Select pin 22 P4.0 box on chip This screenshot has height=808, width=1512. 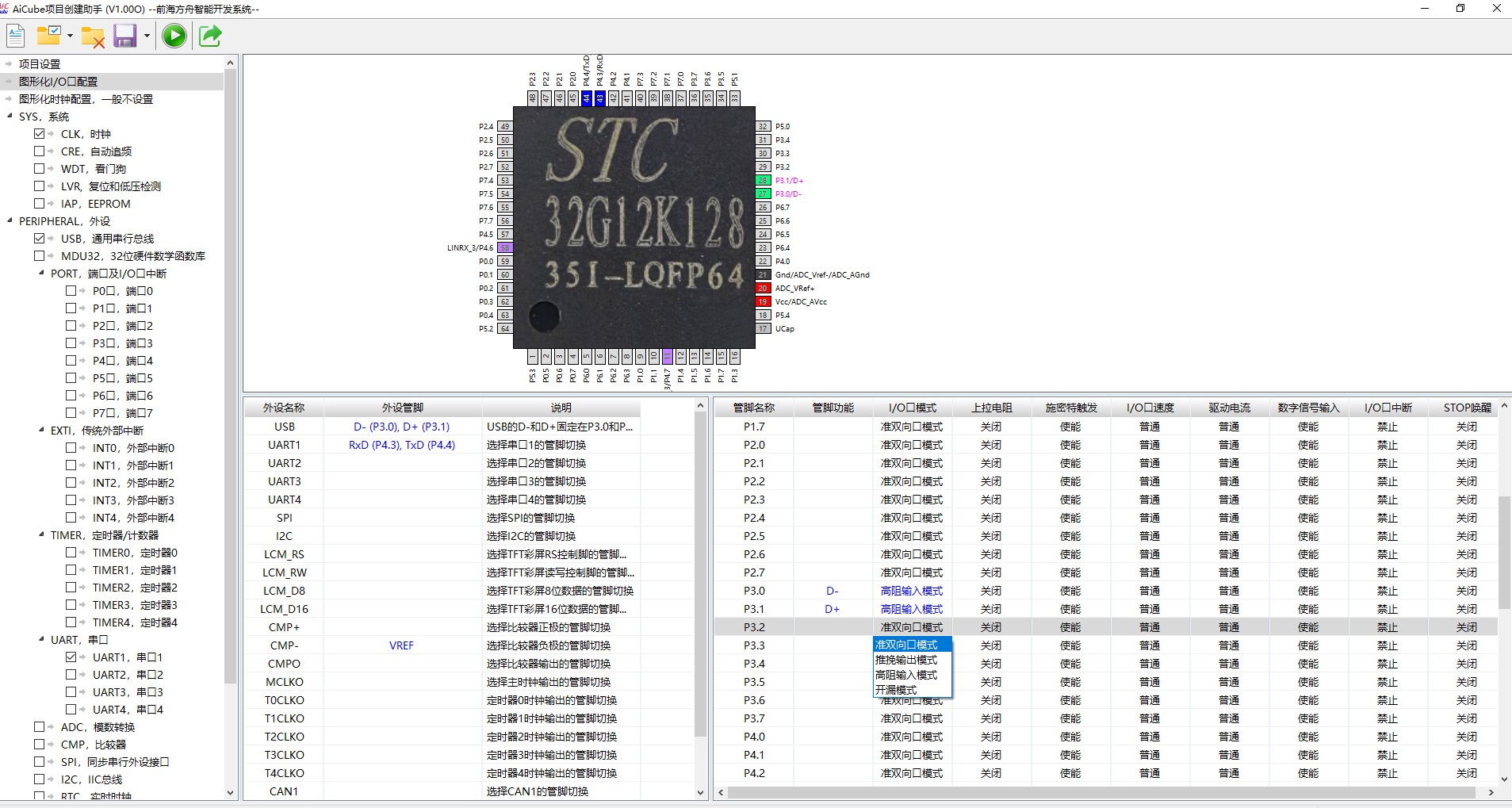pos(763,261)
